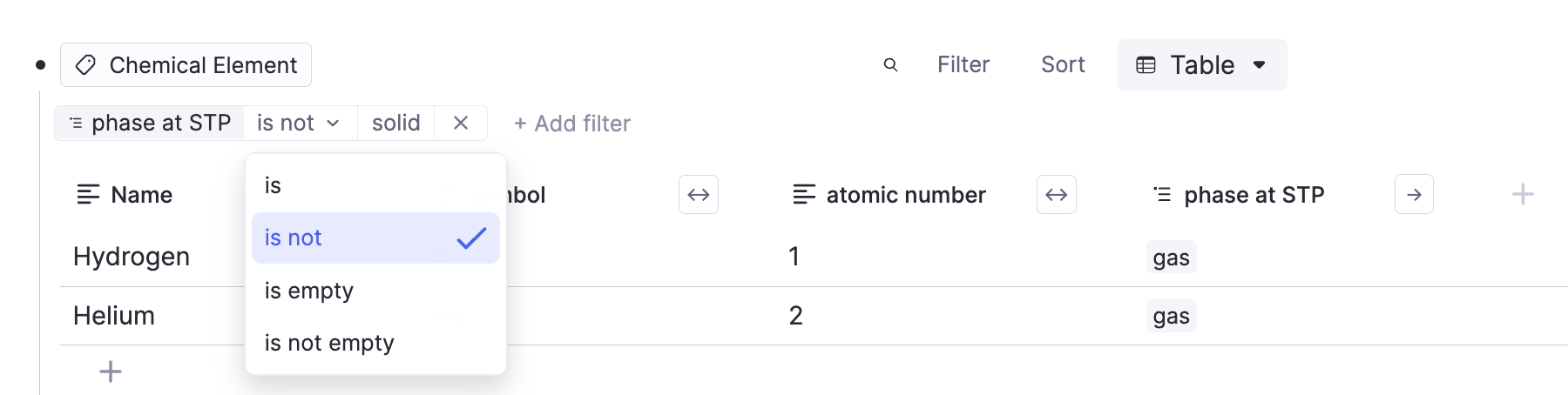The height and width of the screenshot is (395, 1568).
Task: Click the Chemical Element tag
Action: point(186,65)
